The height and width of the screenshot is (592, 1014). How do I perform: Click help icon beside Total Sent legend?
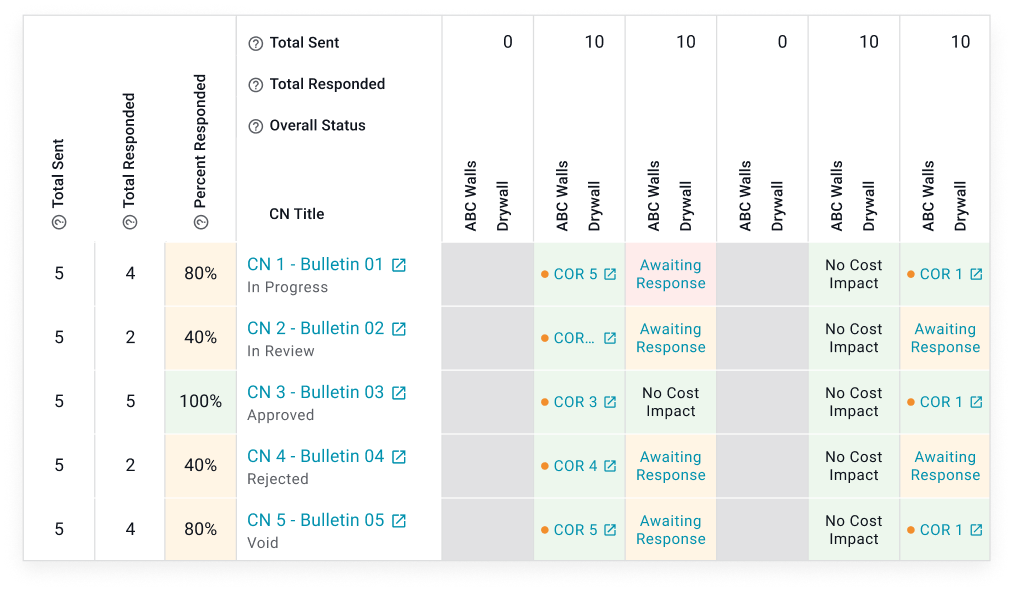(255, 43)
